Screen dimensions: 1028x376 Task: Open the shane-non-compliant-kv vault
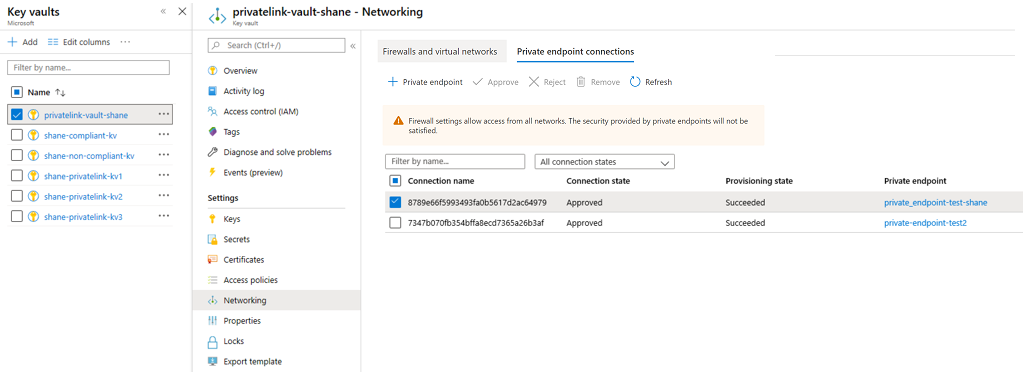(89, 156)
